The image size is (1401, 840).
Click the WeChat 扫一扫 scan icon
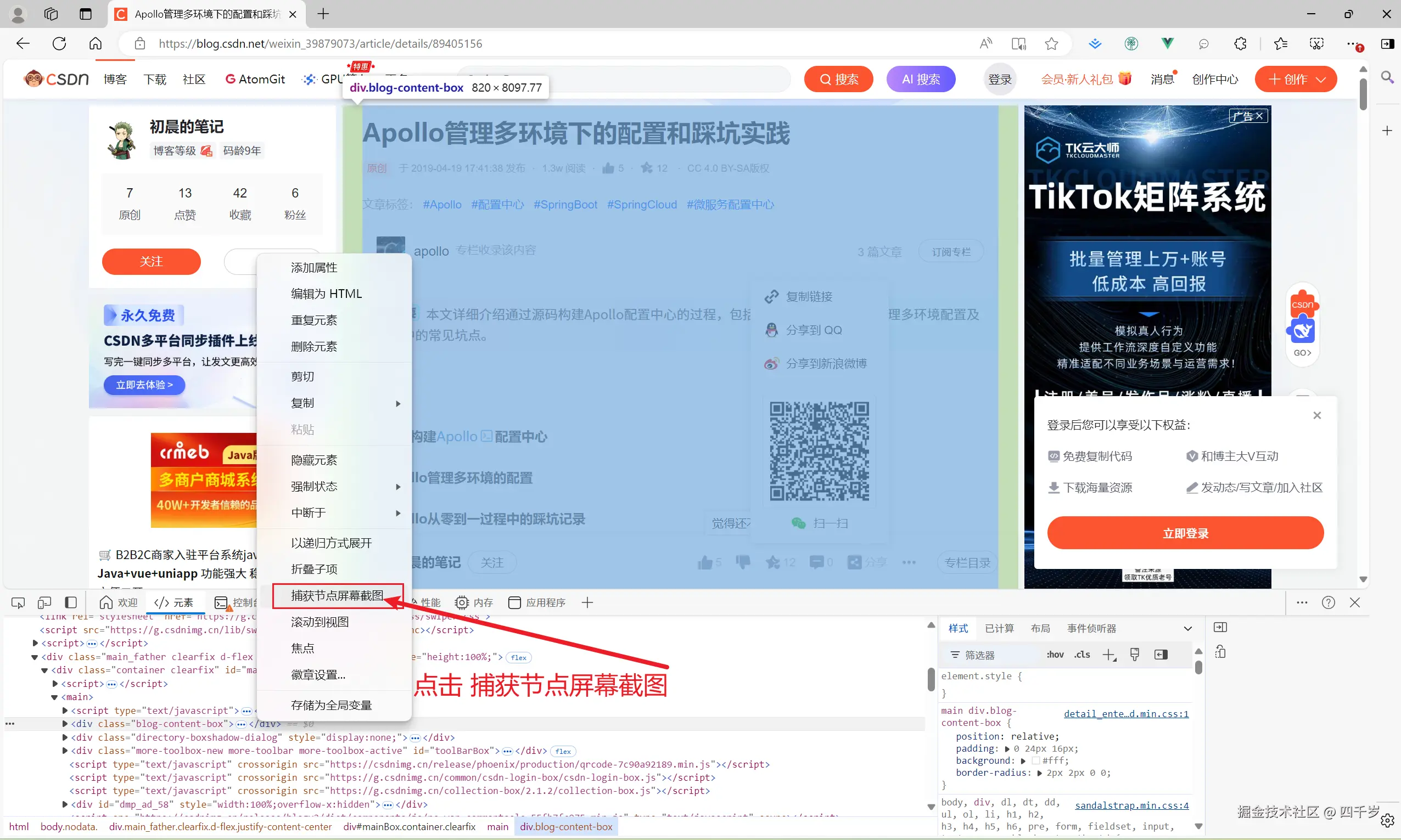(x=798, y=522)
